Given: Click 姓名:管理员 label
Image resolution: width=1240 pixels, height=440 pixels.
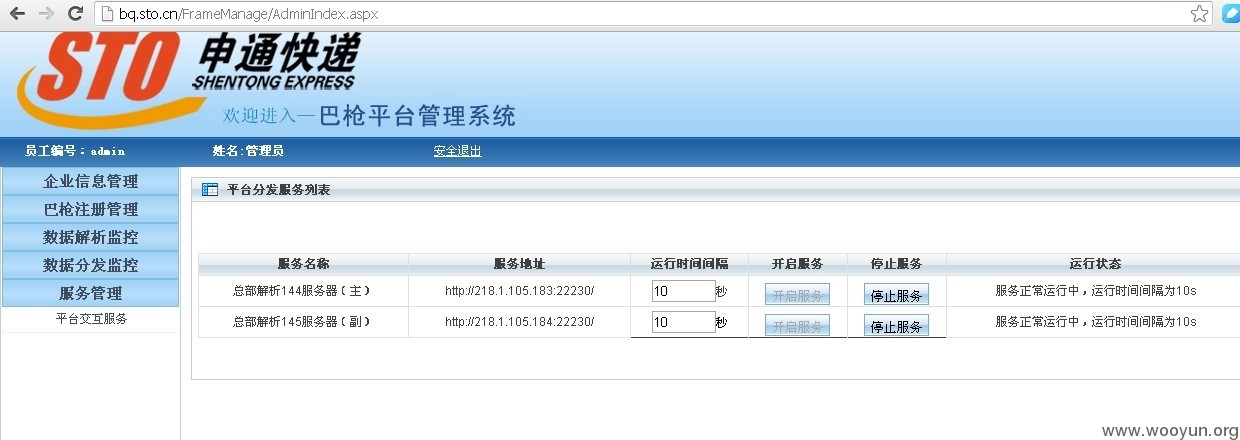Looking at the screenshot, I should tap(248, 151).
